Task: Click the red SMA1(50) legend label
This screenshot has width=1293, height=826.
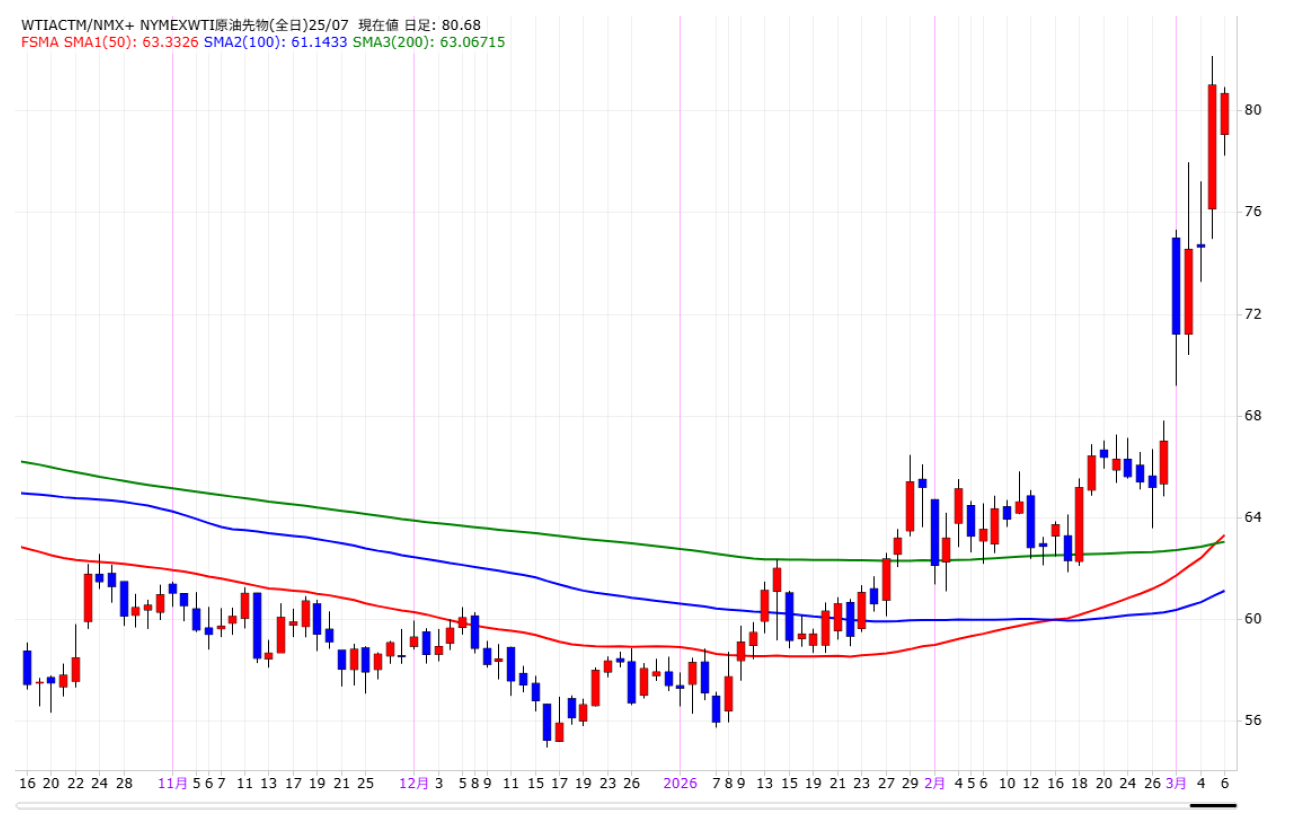Action: pyautogui.click(x=129, y=42)
